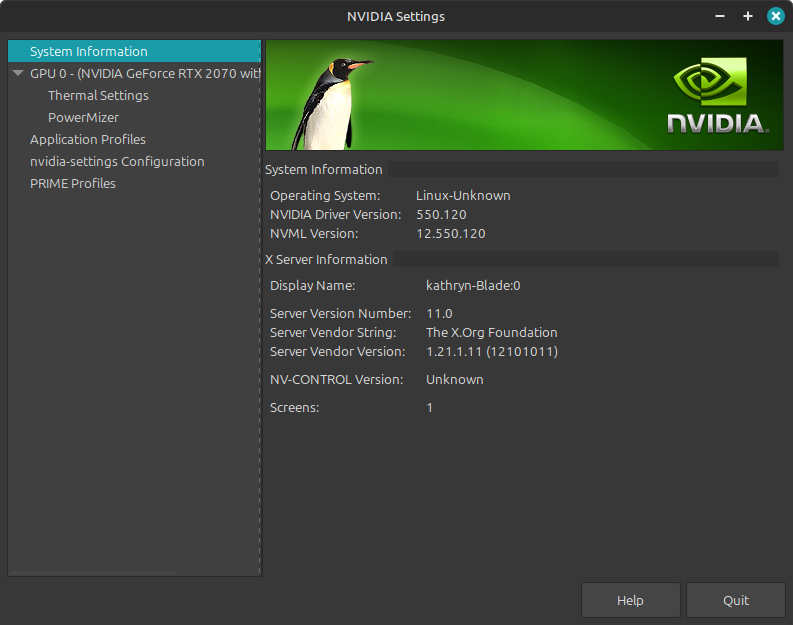Click vendor version 1.21.1.11 (12101011)
Viewport: 793px width, 625px height.
click(x=492, y=351)
